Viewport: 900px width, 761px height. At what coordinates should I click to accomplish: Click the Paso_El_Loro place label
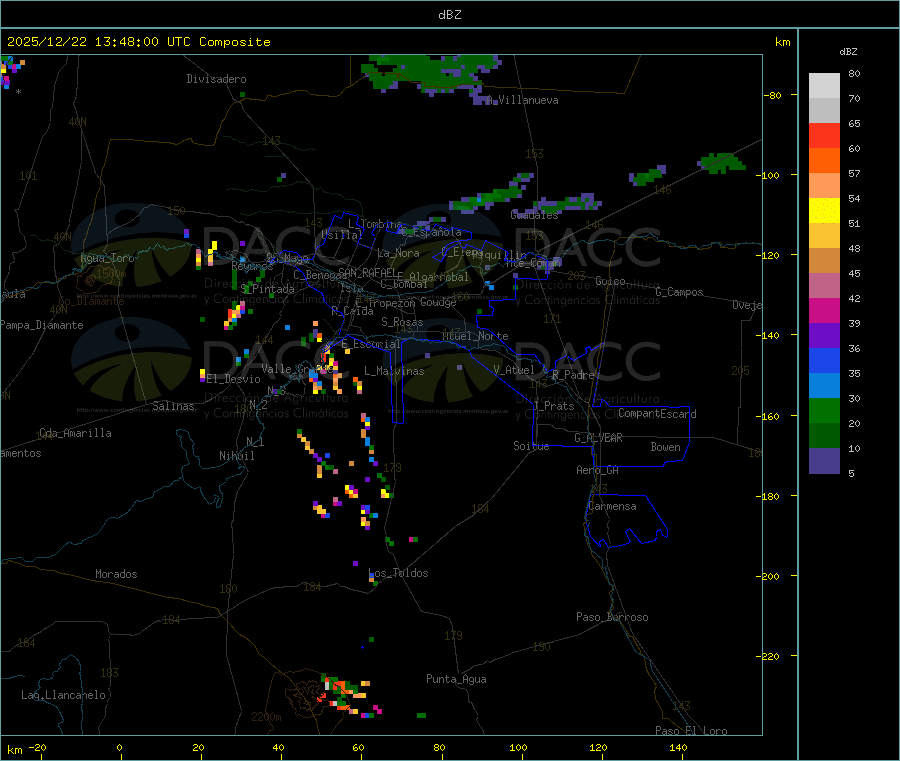pos(691,731)
